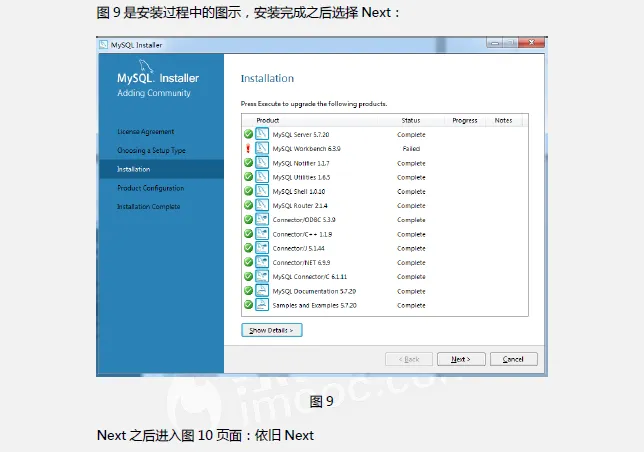The image size is (644, 452).
Task: Click the Connector/NET 6.9.9 product icon
Action: [x=262, y=262]
